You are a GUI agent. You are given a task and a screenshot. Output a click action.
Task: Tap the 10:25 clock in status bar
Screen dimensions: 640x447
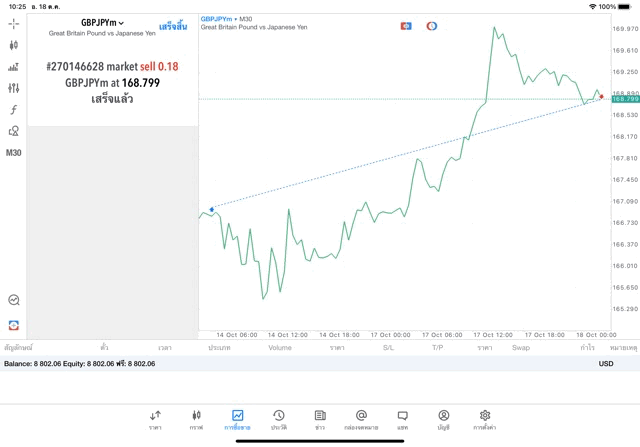18,7
